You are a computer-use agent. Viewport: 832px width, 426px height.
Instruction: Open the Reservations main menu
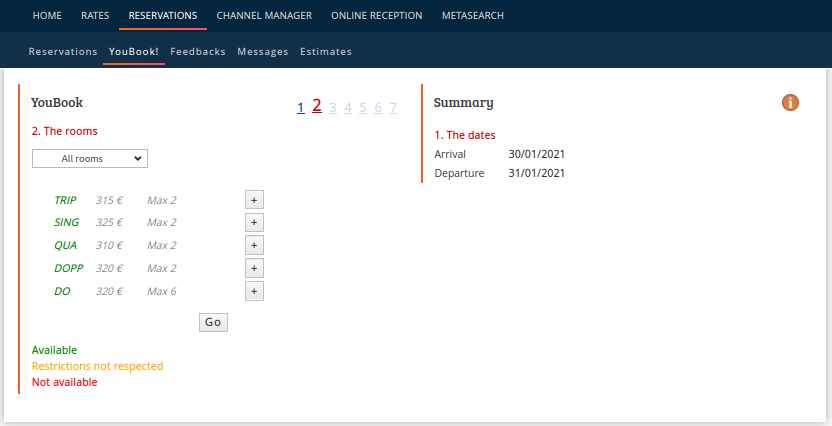(163, 16)
